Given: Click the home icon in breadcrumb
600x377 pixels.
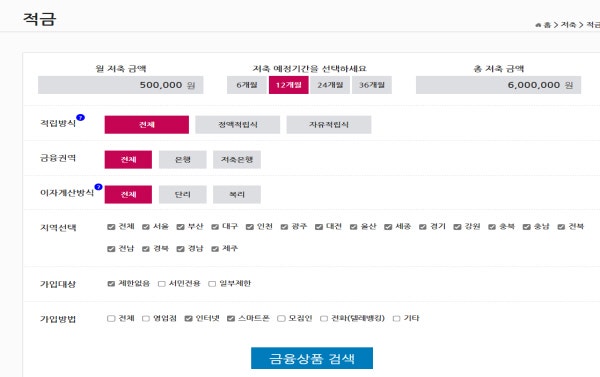Looking at the screenshot, I should click(x=538, y=25).
